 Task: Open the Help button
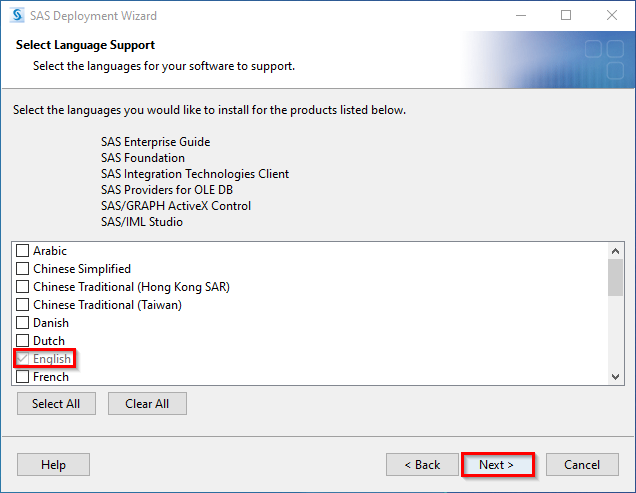click(x=53, y=464)
